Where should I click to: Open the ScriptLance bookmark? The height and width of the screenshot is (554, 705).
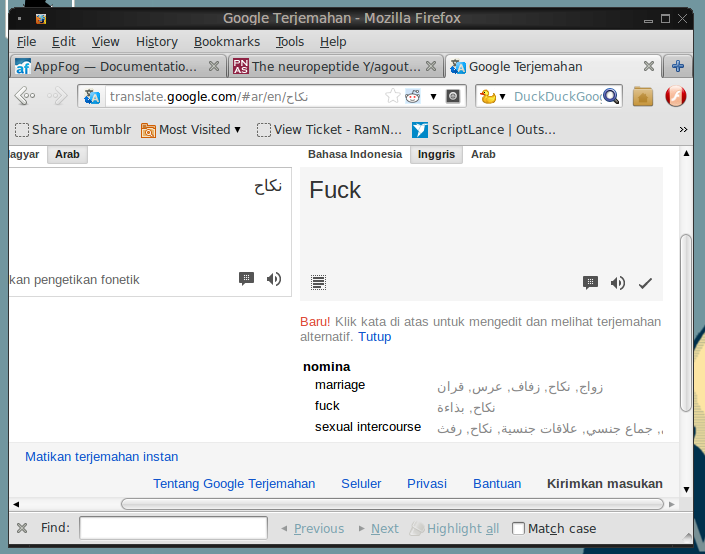tap(484, 130)
